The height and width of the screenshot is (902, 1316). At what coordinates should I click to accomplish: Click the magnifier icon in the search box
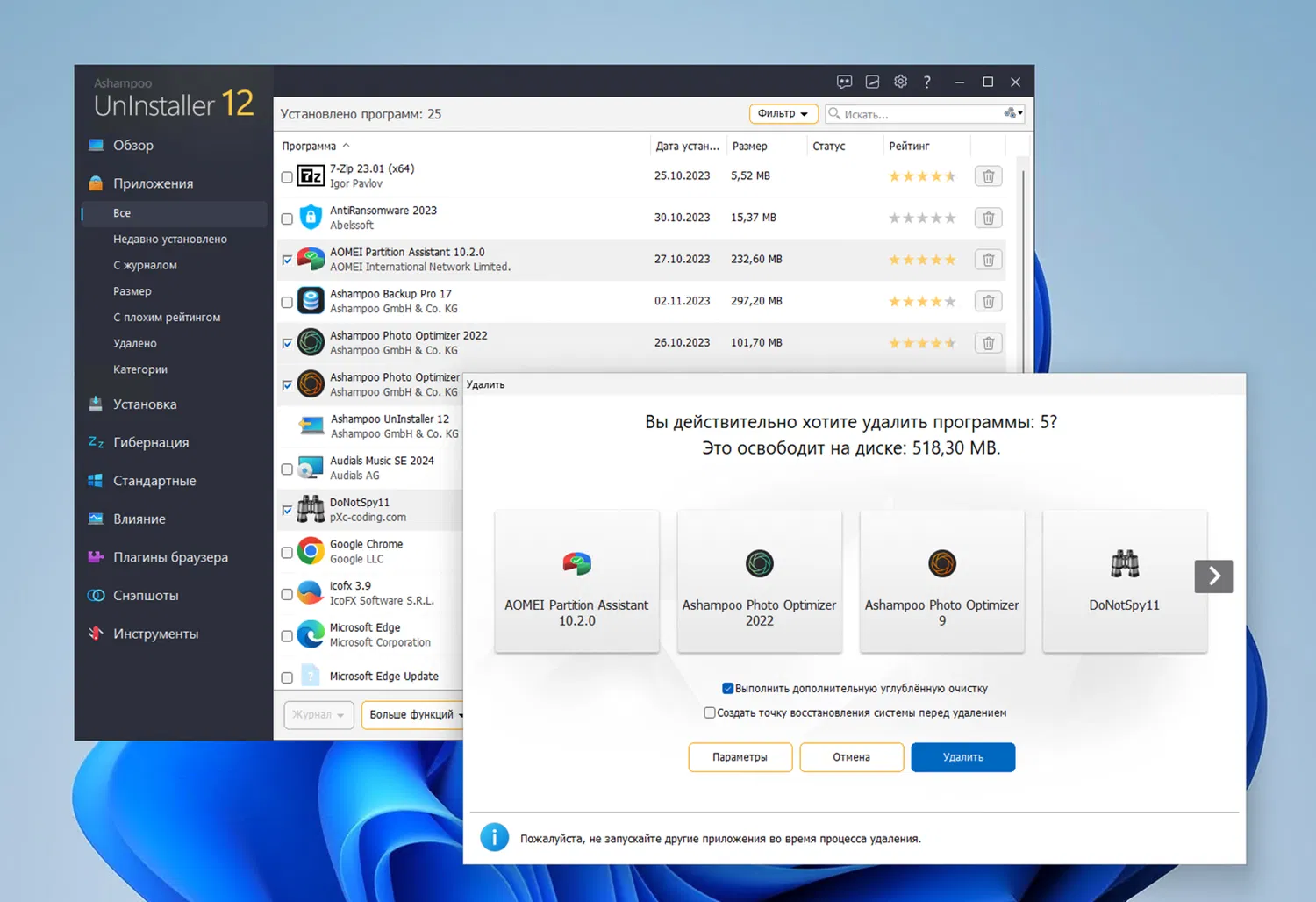tap(834, 114)
